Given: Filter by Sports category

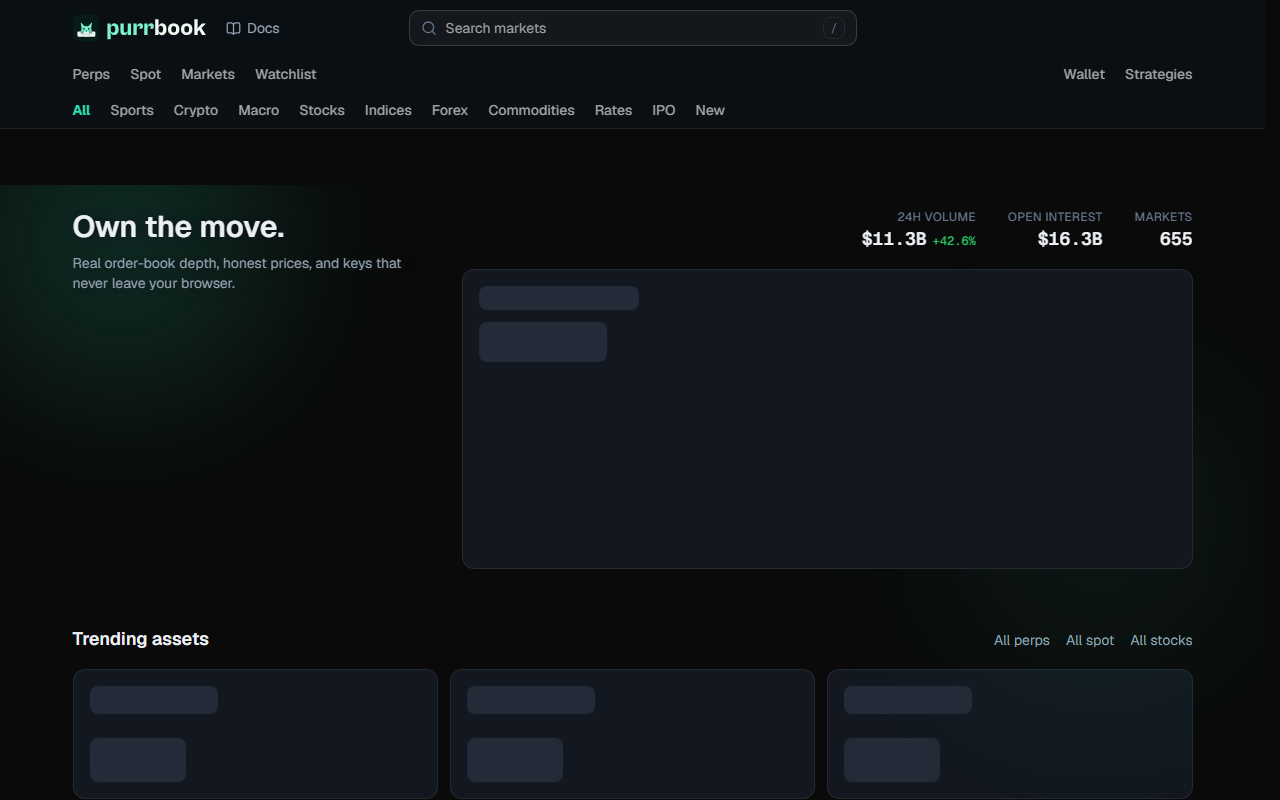Looking at the screenshot, I should tap(132, 110).
